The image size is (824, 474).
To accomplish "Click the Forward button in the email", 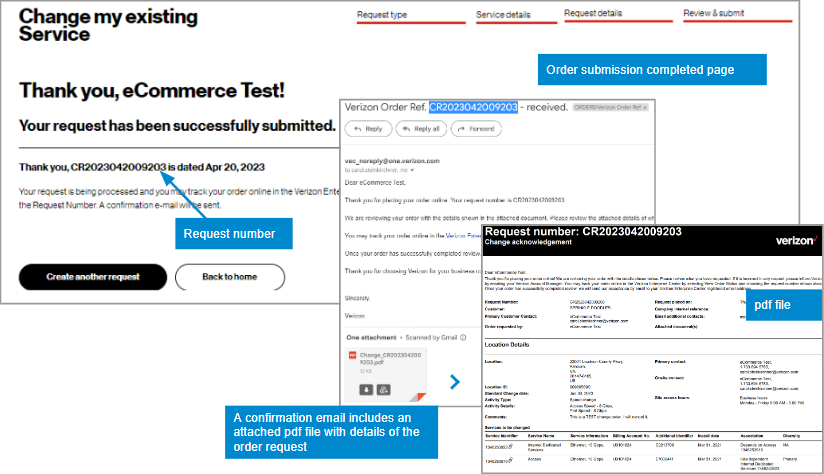I will [476, 129].
